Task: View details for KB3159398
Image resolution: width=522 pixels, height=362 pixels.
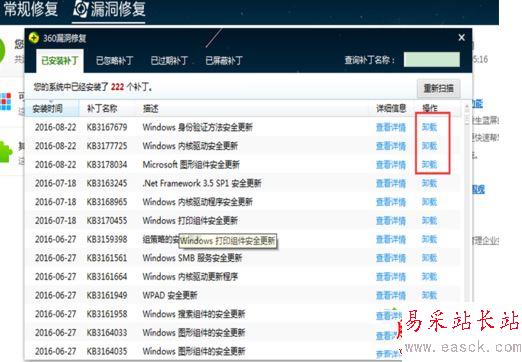Action: [391, 239]
